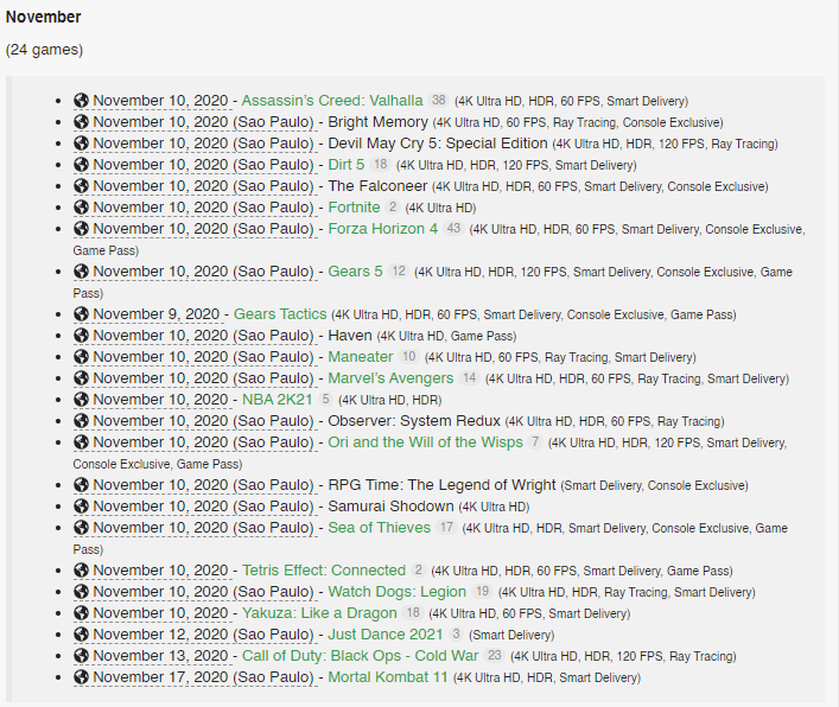839x707 pixels.
Task: Click the (24 games) count text
Action: click(44, 49)
